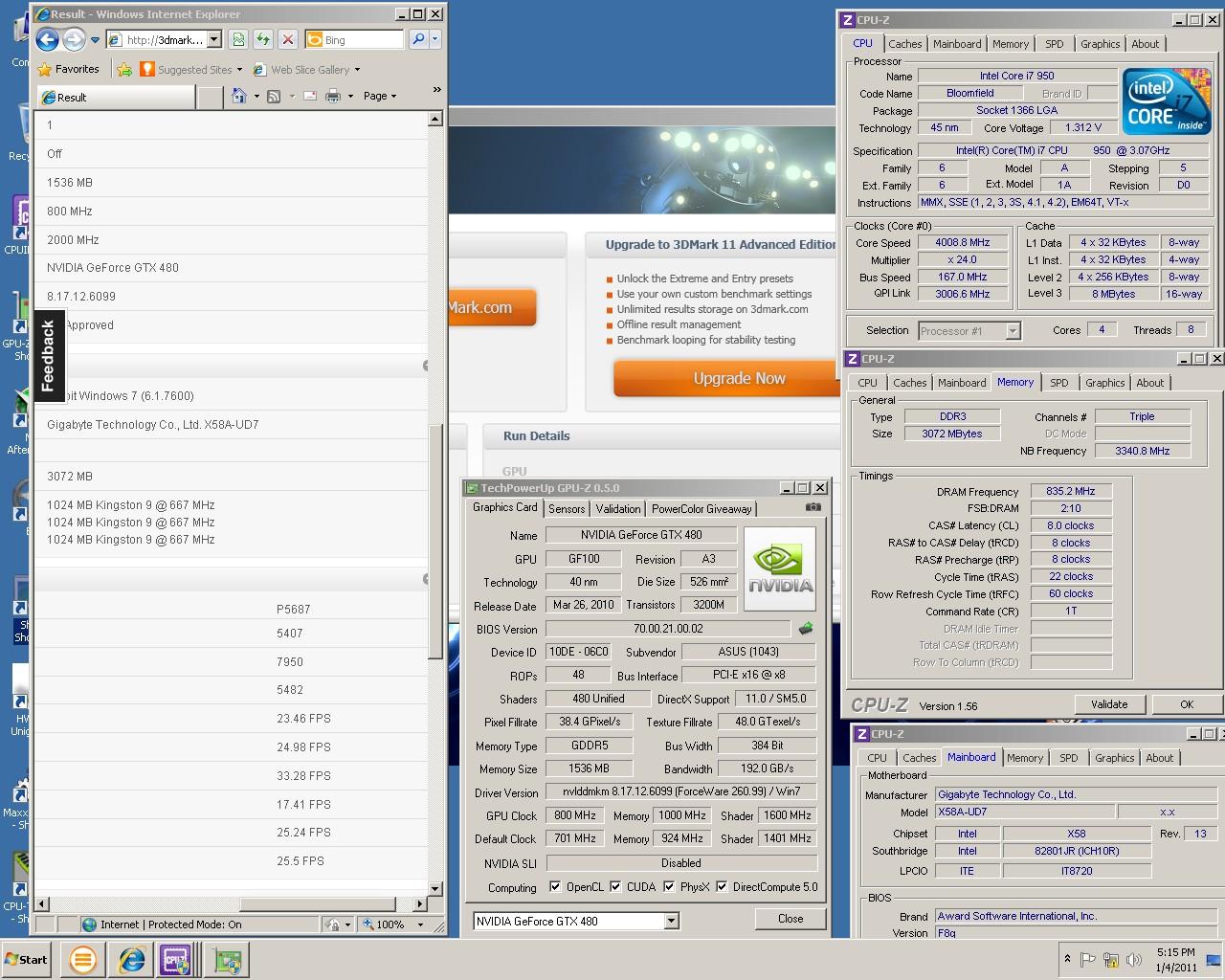Image resolution: width=1225 pixels, height=980 pixels.
Task: Click the taskbar clock 5:15 PM
Action: [1175, 952]
